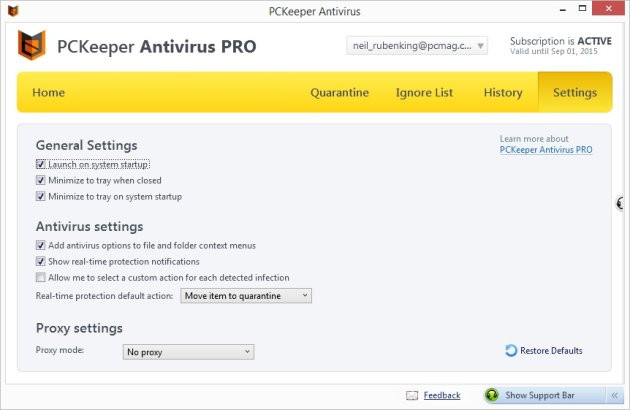Select the Settings tab
Image resolution: width=630 pixels, height=410 pixels.
click(575, 92)
